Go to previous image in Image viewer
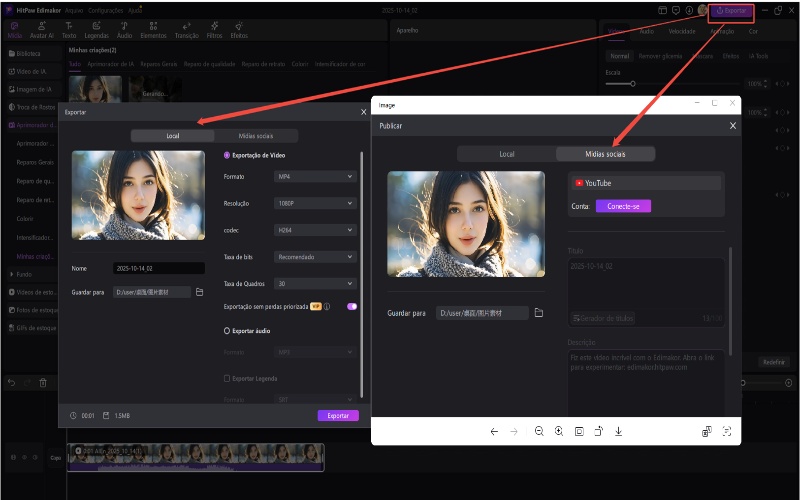This screenshot has height=500, width=800. [x=494, y=432]
